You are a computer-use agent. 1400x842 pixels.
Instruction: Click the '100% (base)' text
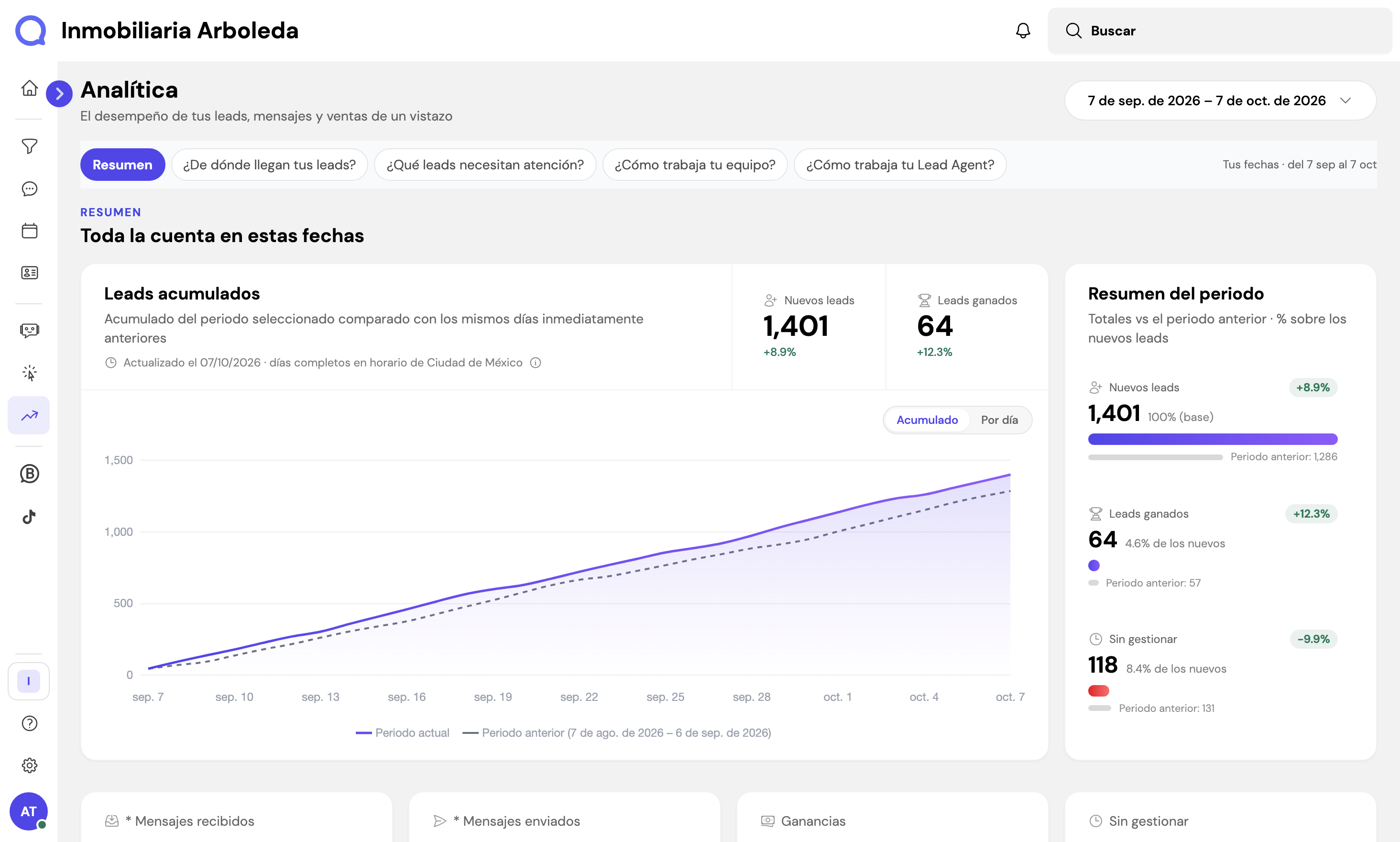[1181, 418]
